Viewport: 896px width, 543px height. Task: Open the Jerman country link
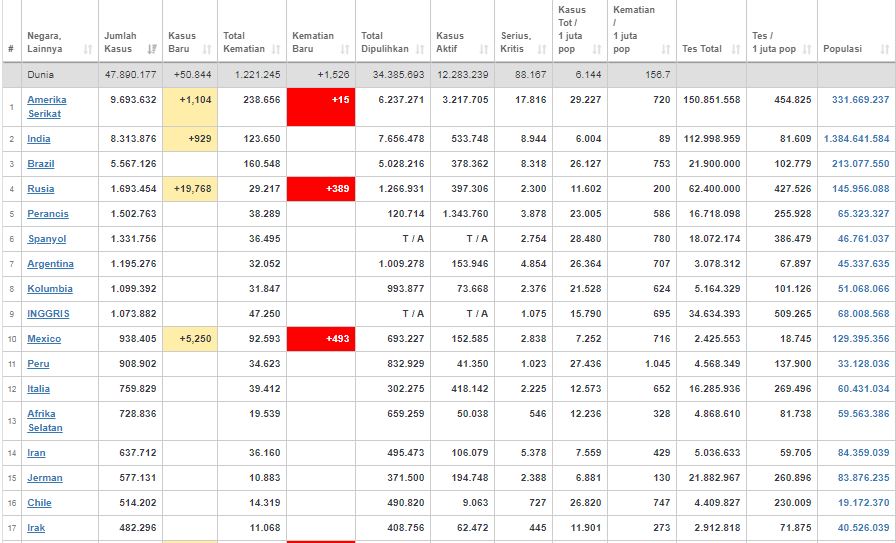tap(45, 478)
